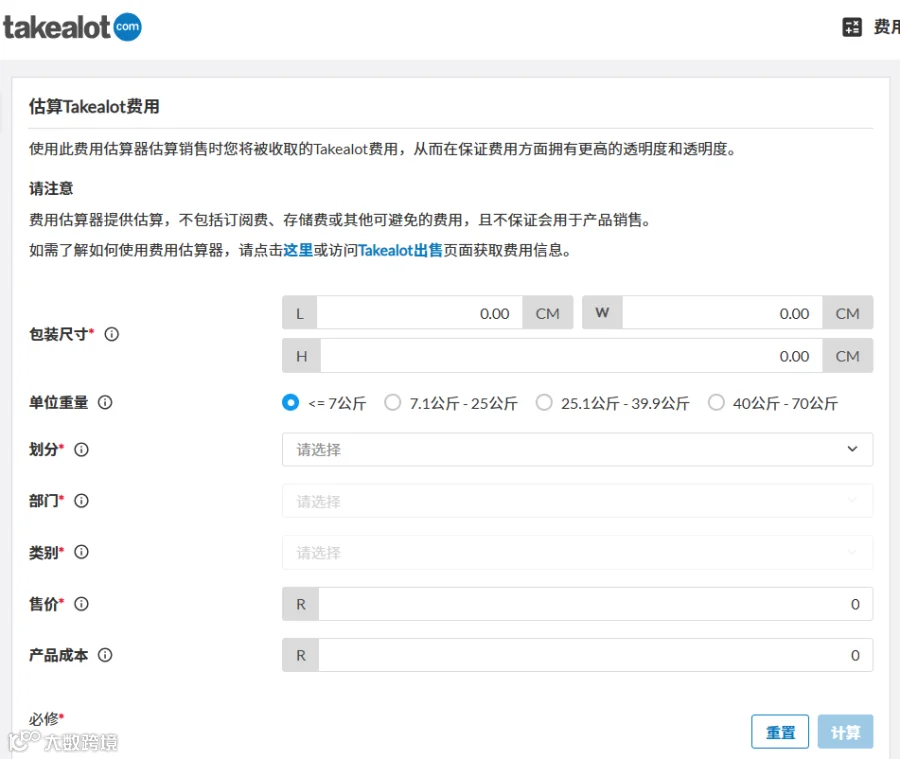Click the 重置 reset button
The width and height of the screenshot is (900, 759).
click(780, 731)
